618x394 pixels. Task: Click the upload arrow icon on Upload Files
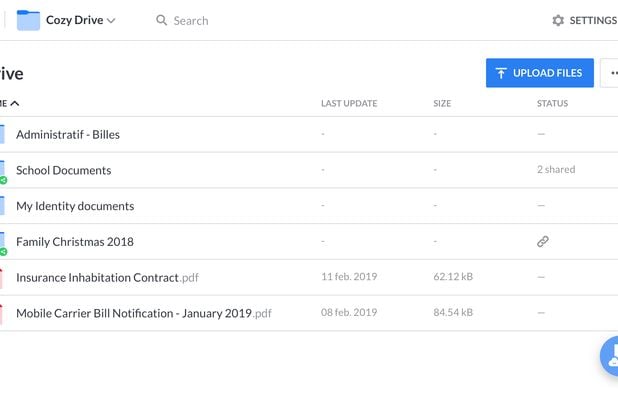(501, 73)
